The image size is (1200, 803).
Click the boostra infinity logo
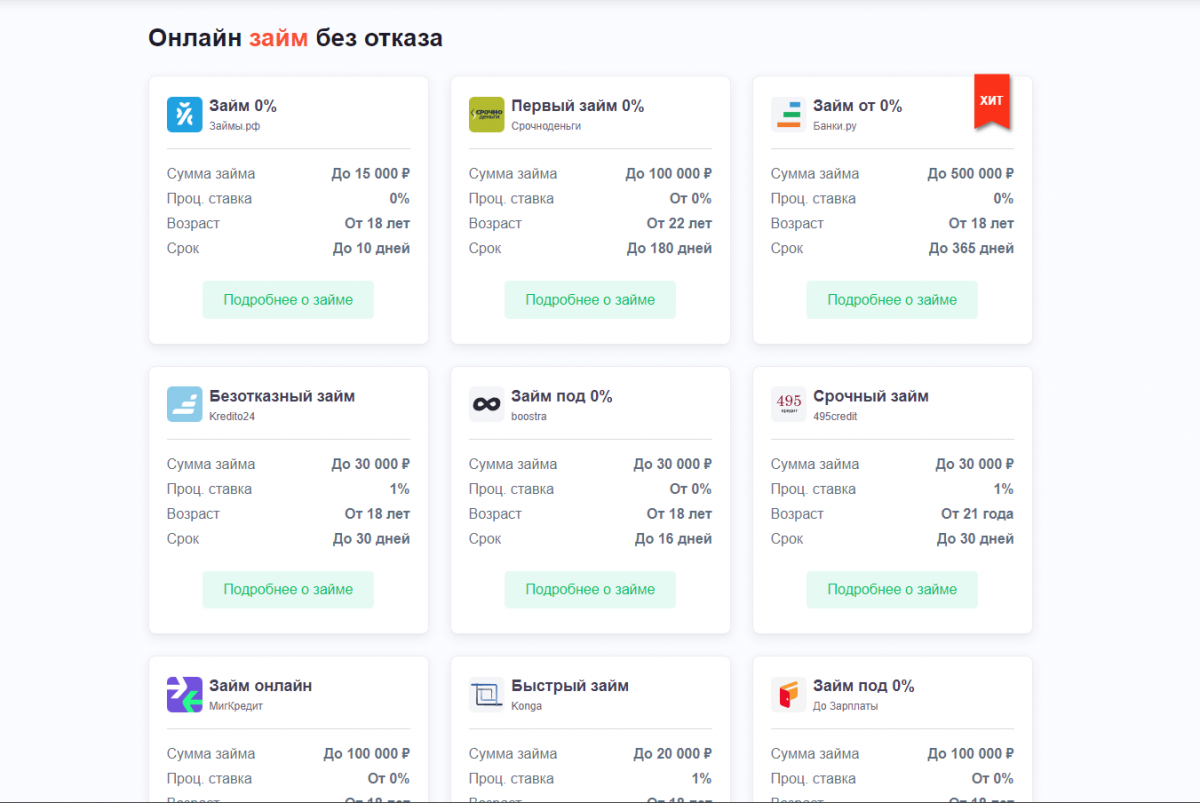pyautogui.click(x=486, y=405)
